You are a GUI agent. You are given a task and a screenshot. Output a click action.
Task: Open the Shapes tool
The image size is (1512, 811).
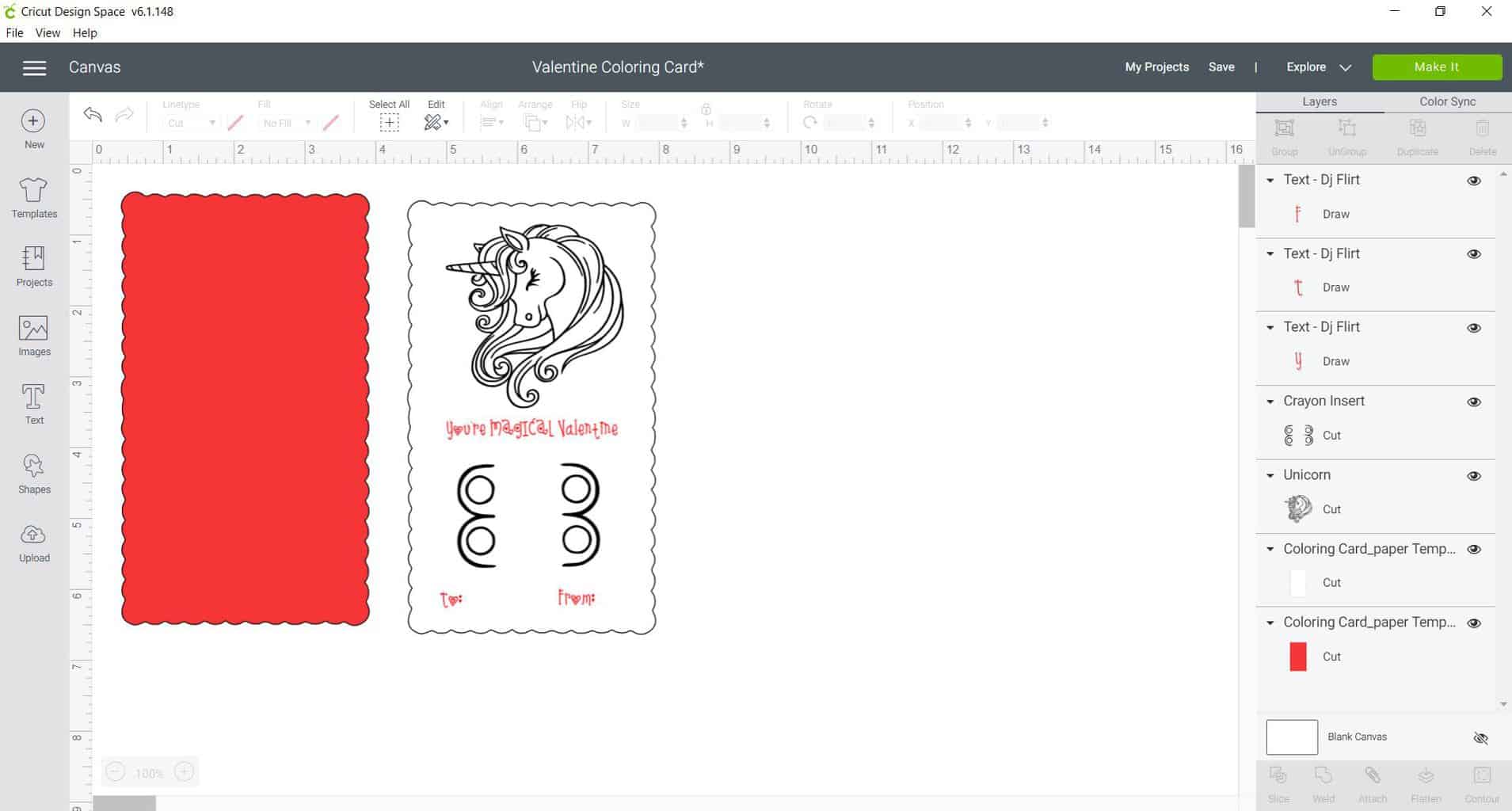34,473
